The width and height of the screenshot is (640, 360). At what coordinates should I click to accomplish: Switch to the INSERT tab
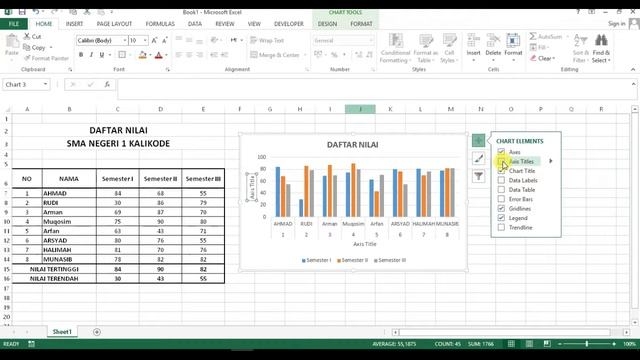[74, 24]
